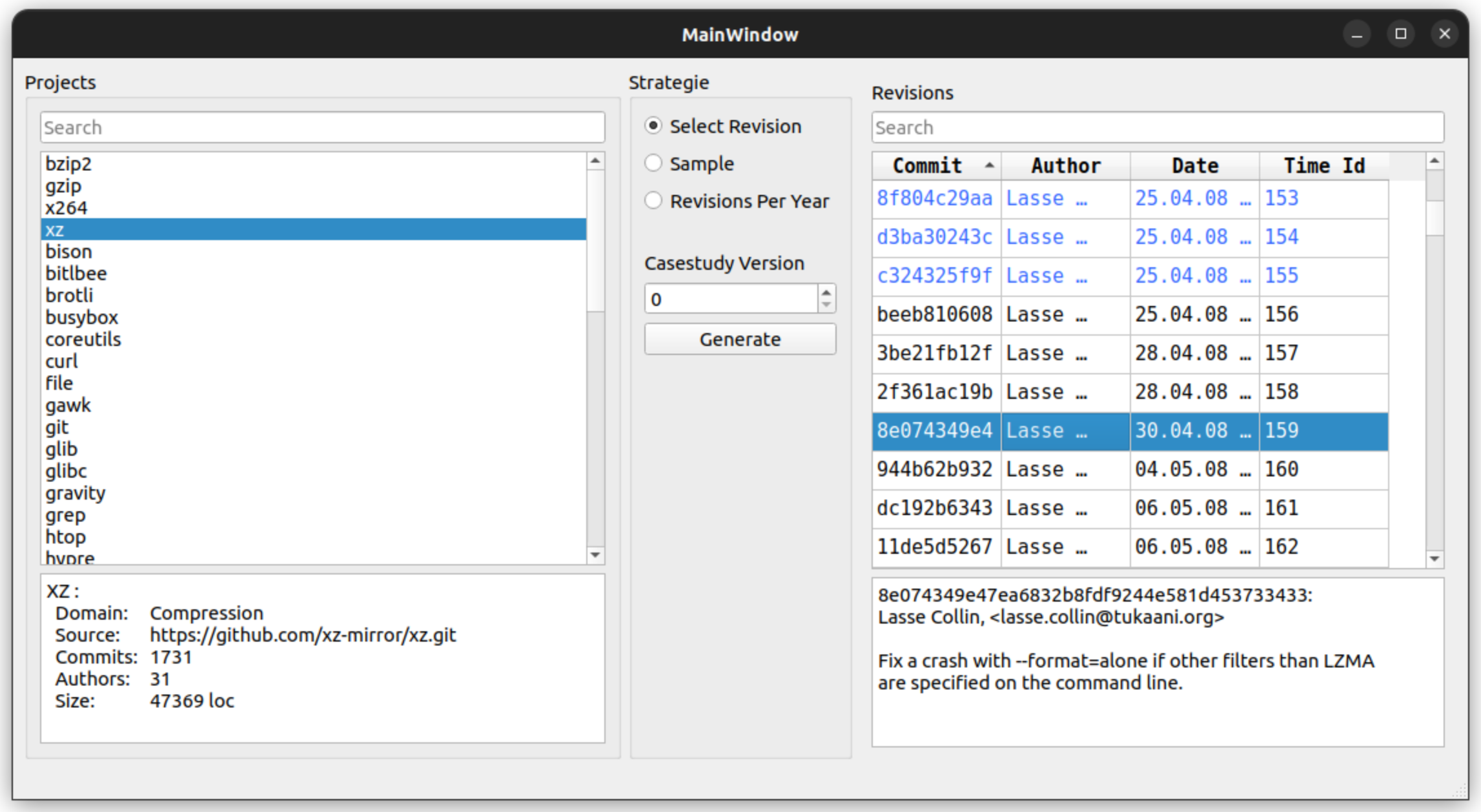Click projects list scroll down arrow
Screen dimensions: 1481x812
point(595,555)
